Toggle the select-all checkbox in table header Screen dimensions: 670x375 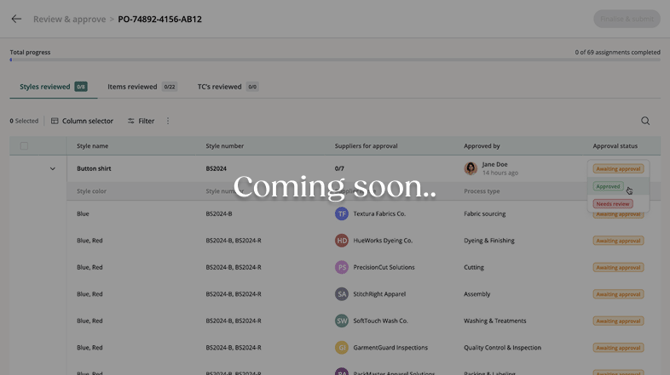point(24,146)
